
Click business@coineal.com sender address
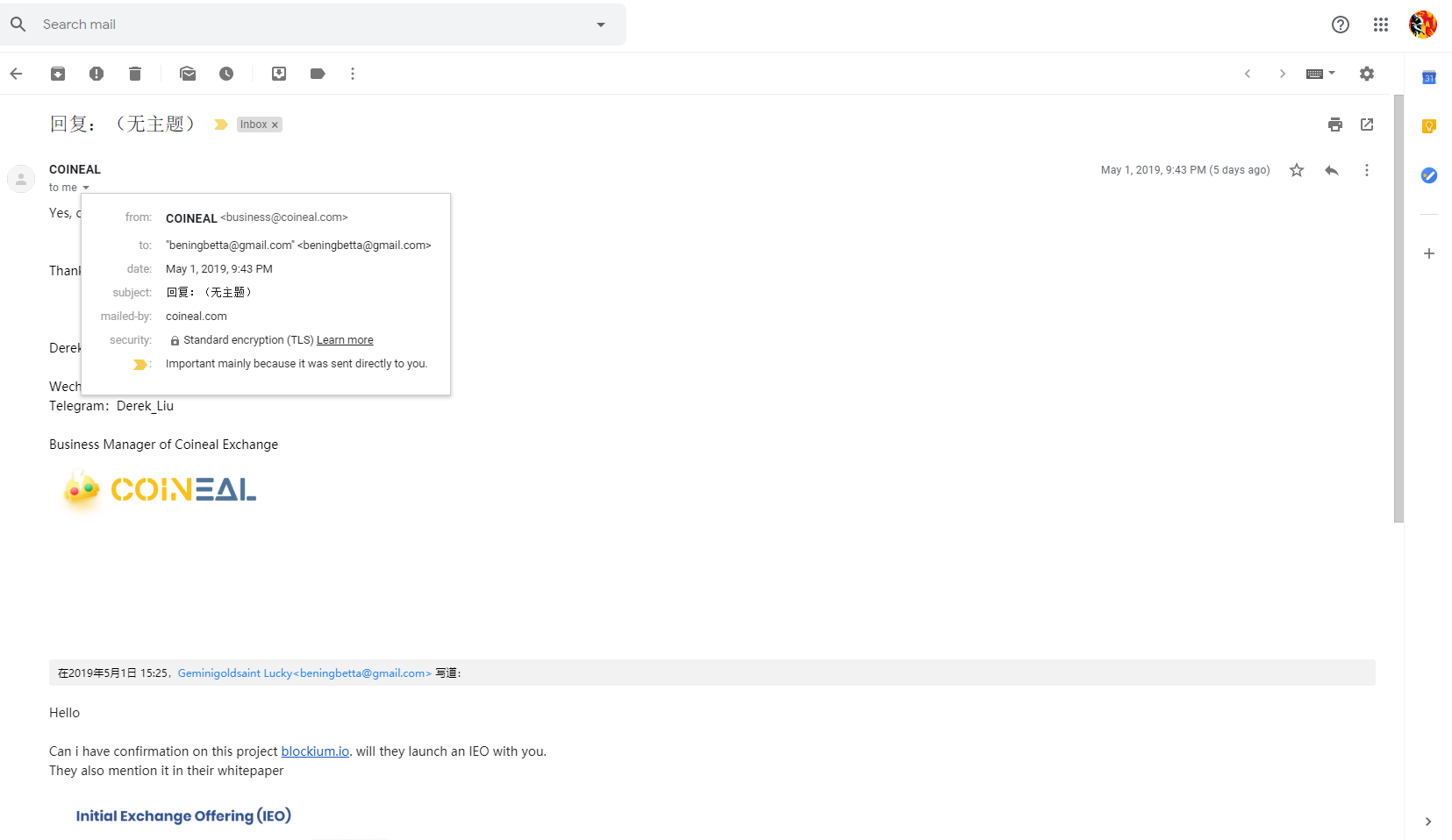point(284,217)
